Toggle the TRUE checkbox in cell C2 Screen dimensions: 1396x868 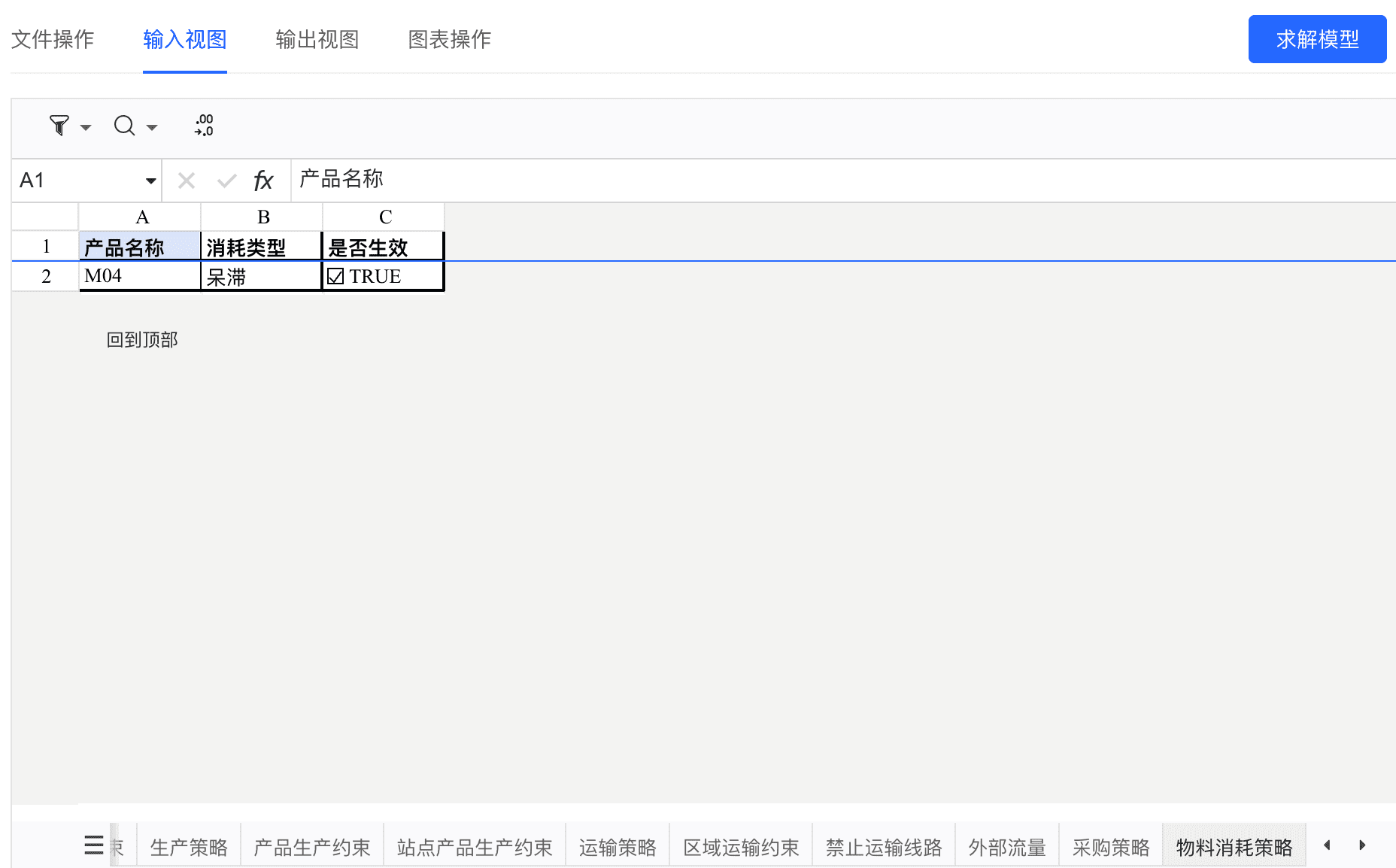click(x=335, y=276)
